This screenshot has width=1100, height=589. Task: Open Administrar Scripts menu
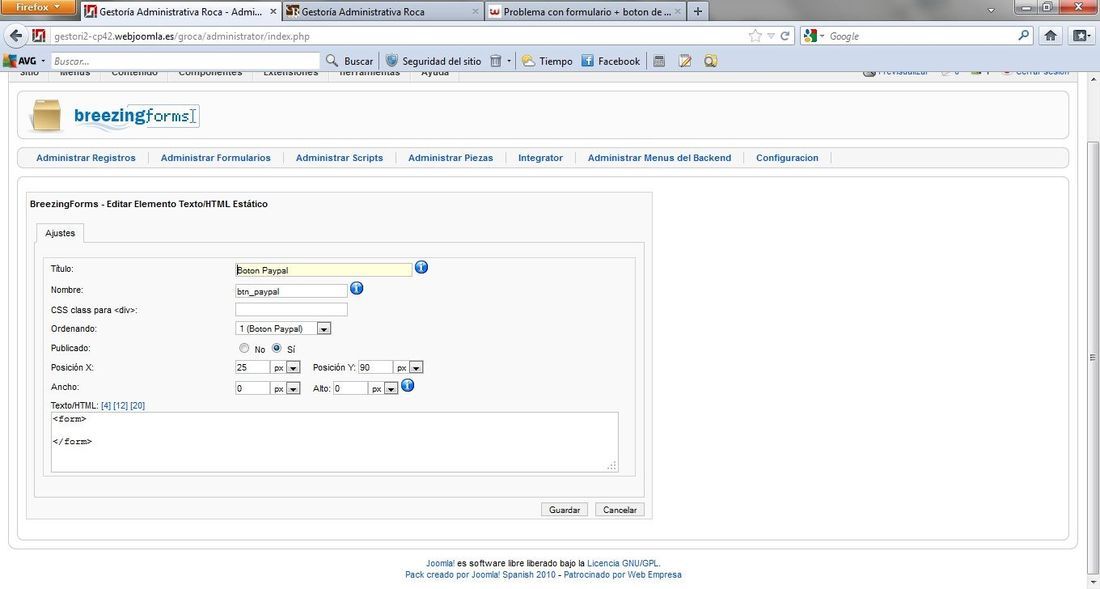coord(340,158)
